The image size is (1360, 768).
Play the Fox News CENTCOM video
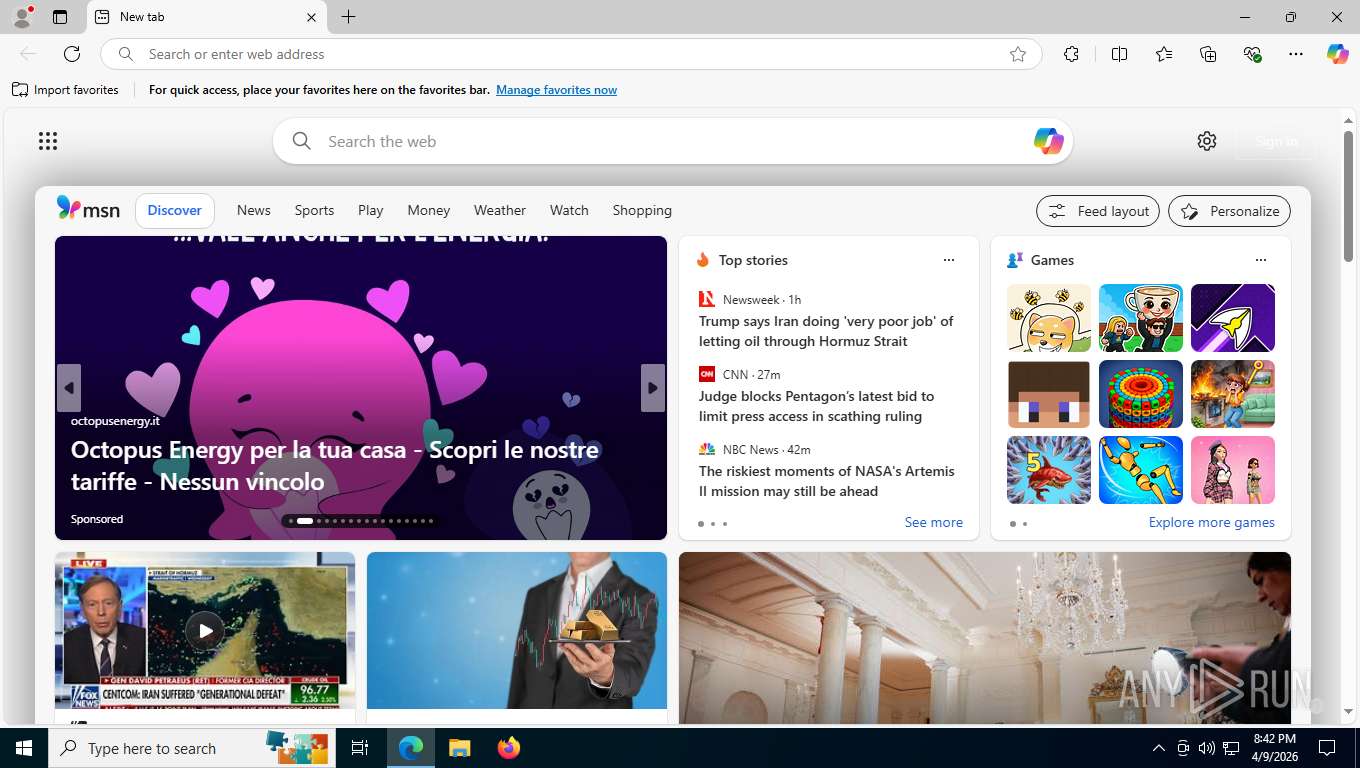[205, 630]
